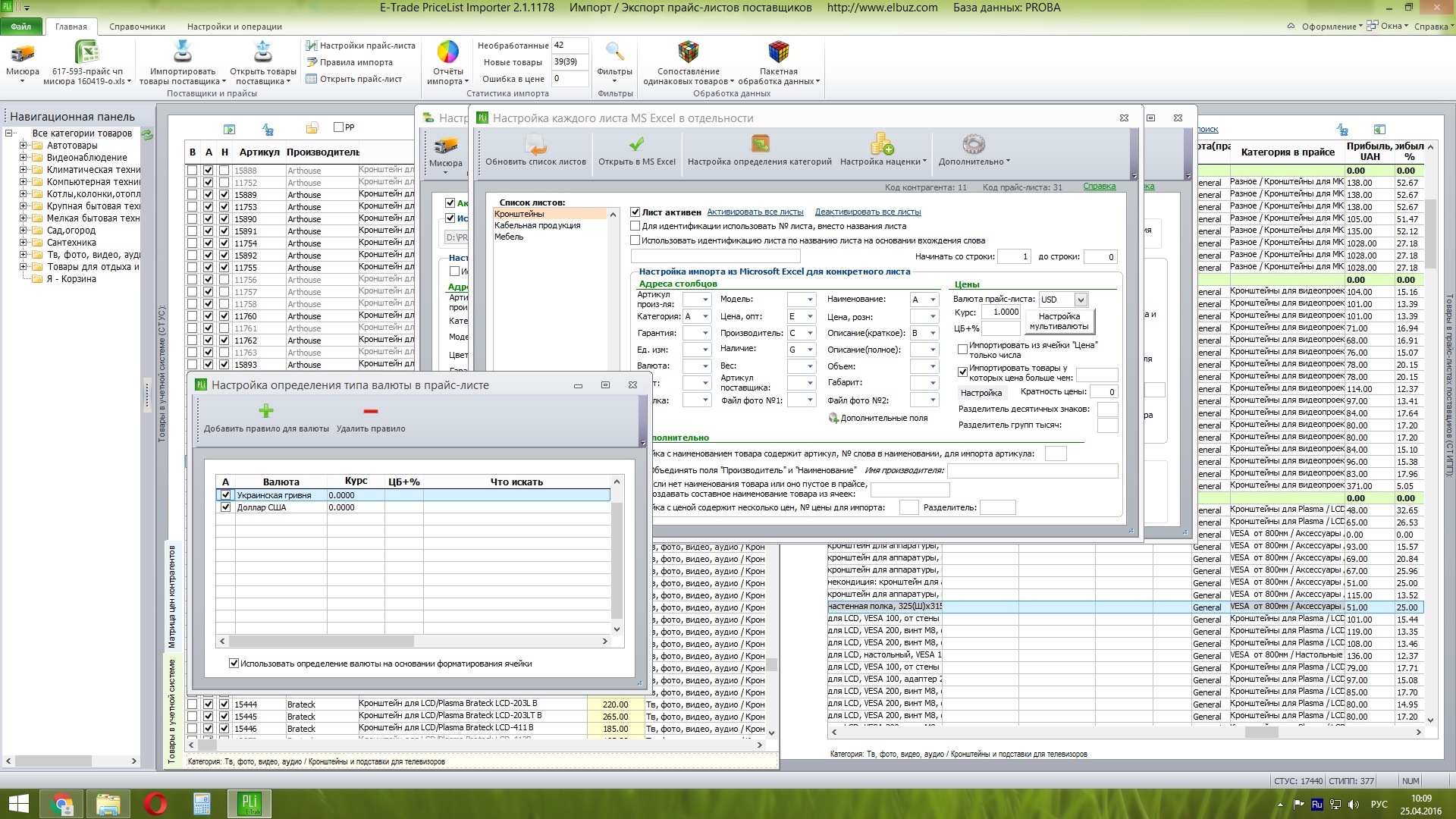Open Отчёты импорта color wheel icon

pos(448,52)
